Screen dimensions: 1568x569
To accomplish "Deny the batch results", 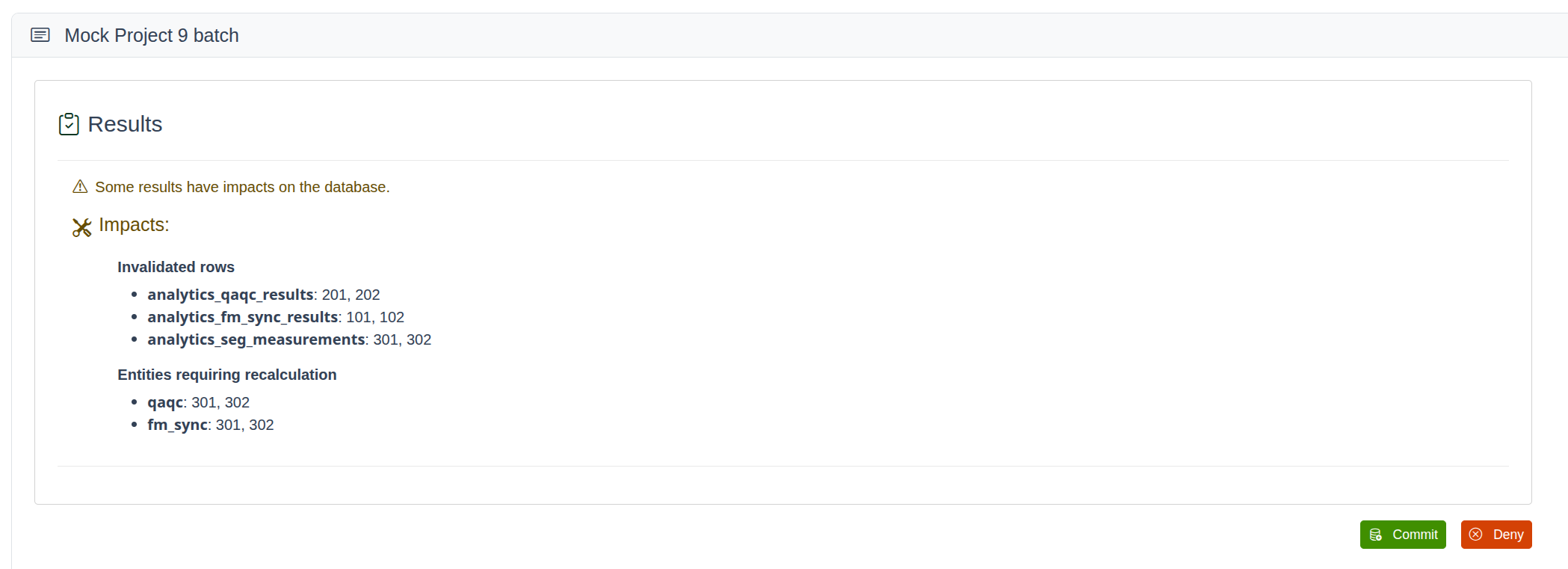I will [1496, 535].
